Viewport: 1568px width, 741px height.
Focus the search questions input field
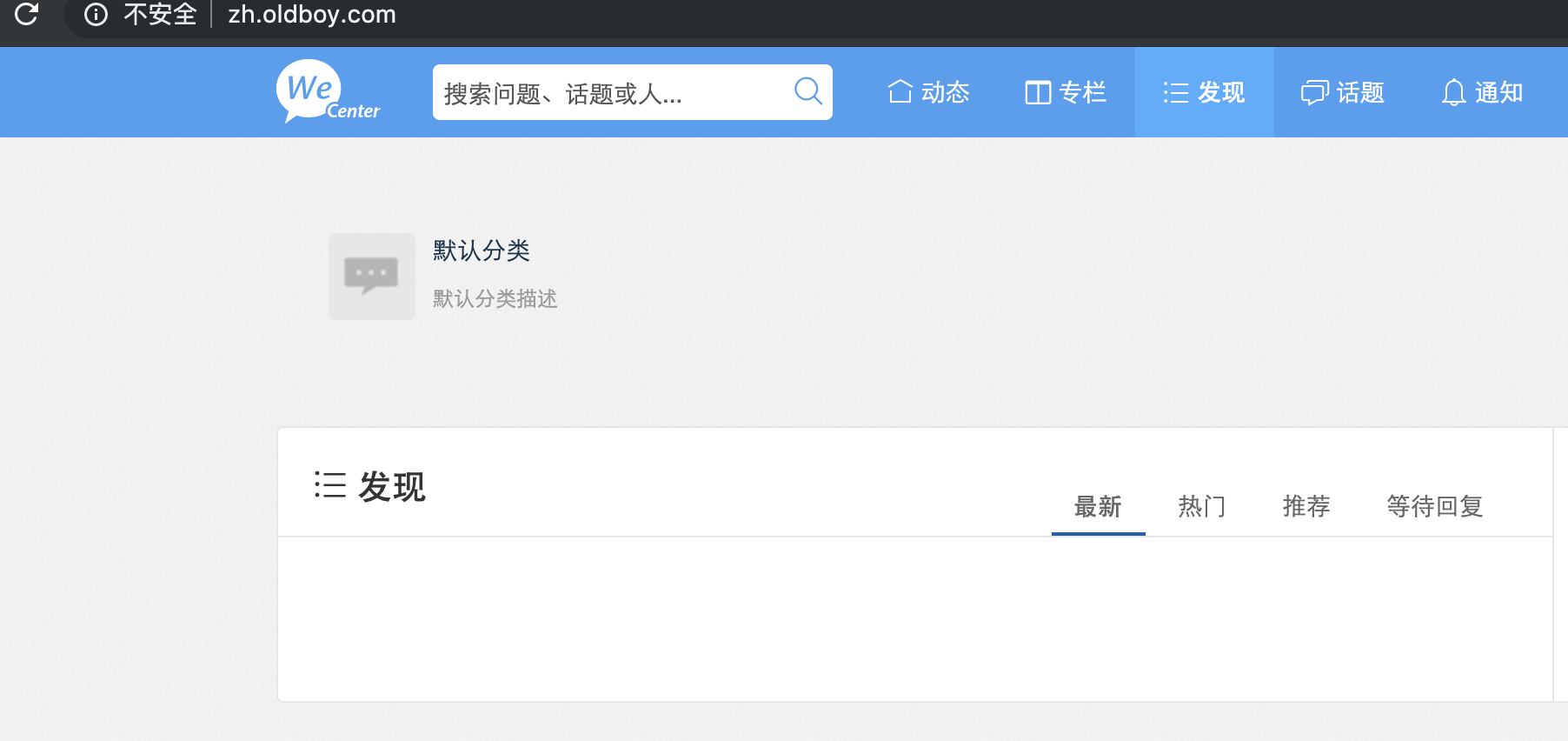point(608,92)
